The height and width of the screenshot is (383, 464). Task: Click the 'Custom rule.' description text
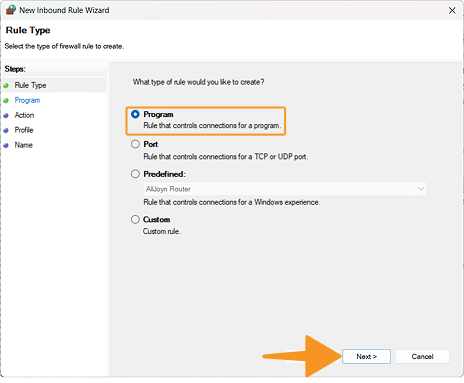162,231
